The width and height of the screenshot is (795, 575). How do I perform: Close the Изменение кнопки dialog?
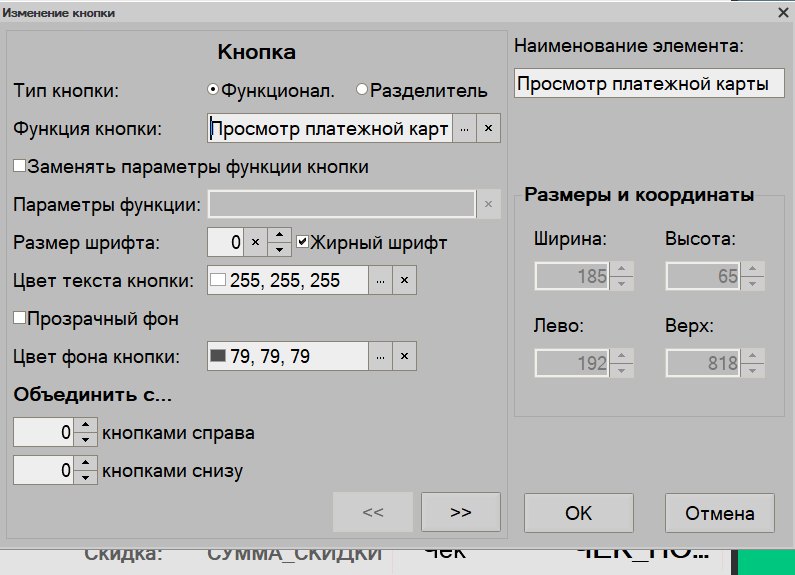783,13
